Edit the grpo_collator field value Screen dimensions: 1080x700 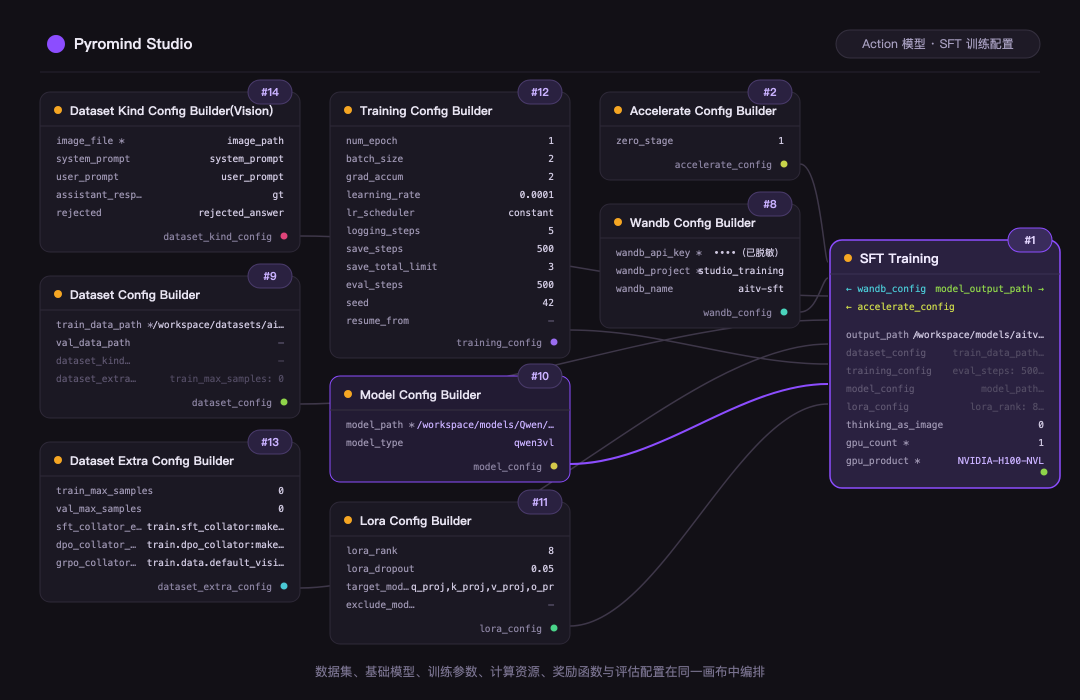point(215,562)
